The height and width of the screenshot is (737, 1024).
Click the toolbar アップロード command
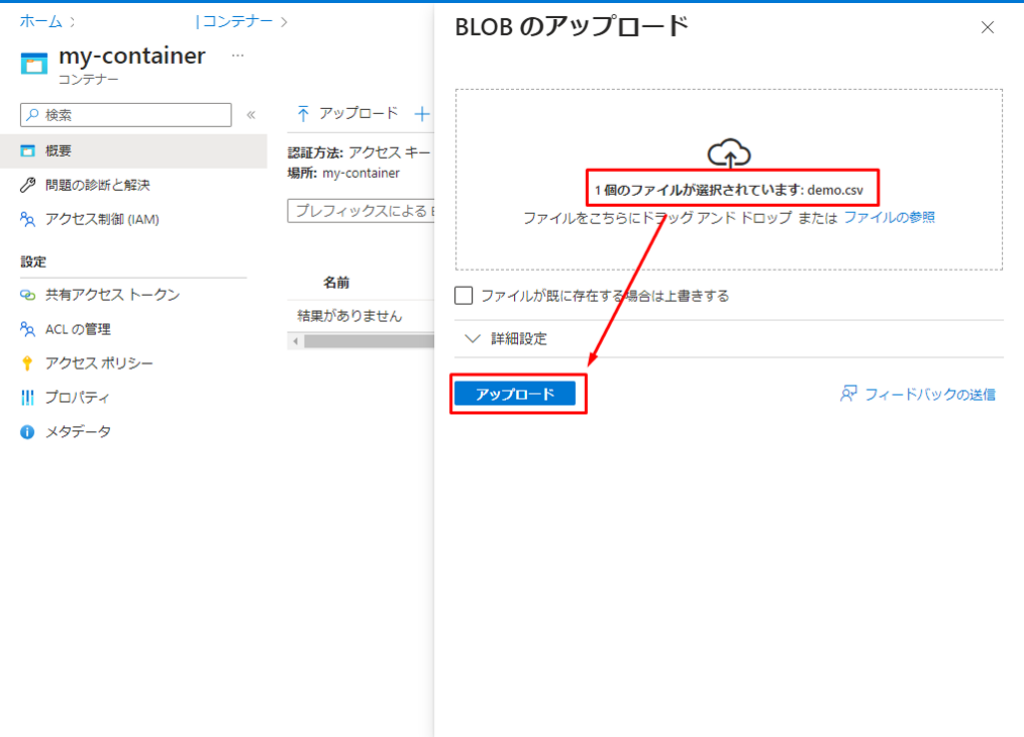tap(347, 114)
